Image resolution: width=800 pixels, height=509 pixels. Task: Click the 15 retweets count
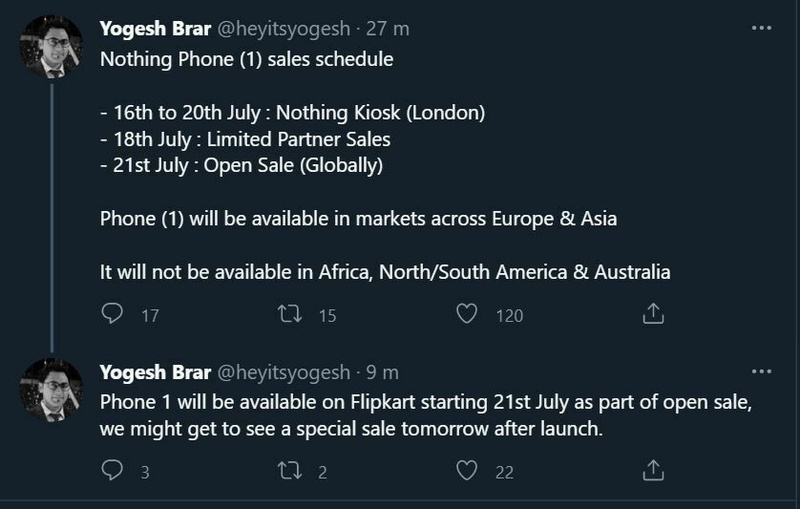(x=328, y=316)
